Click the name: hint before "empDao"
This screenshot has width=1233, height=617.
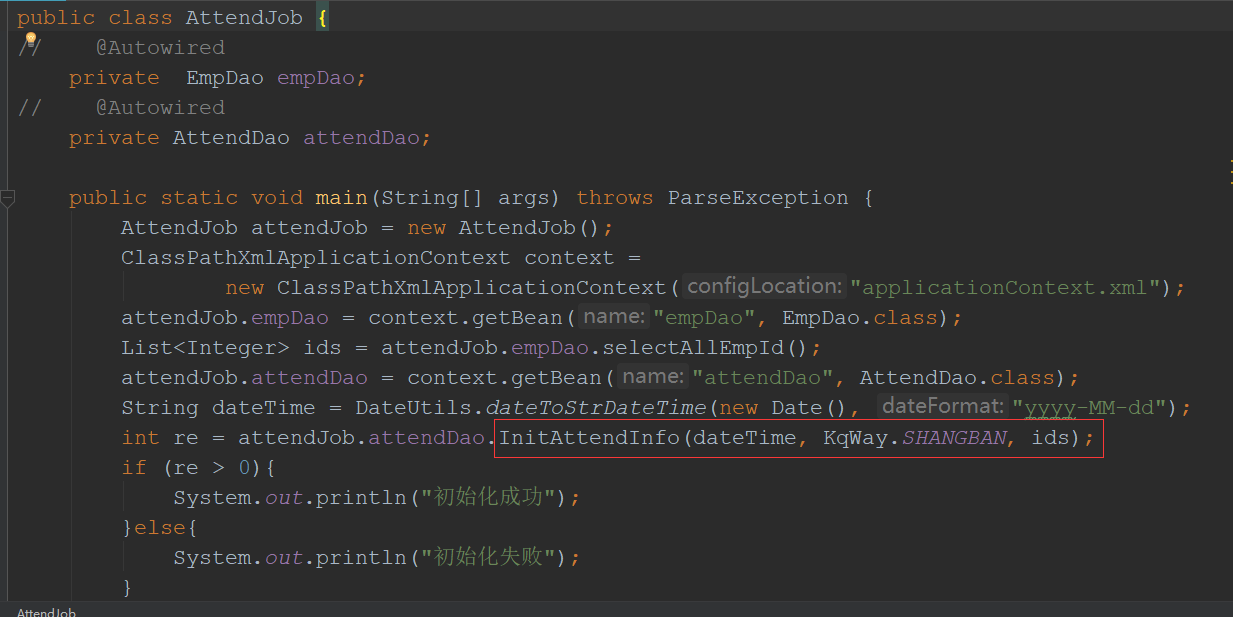click(614, 317)
